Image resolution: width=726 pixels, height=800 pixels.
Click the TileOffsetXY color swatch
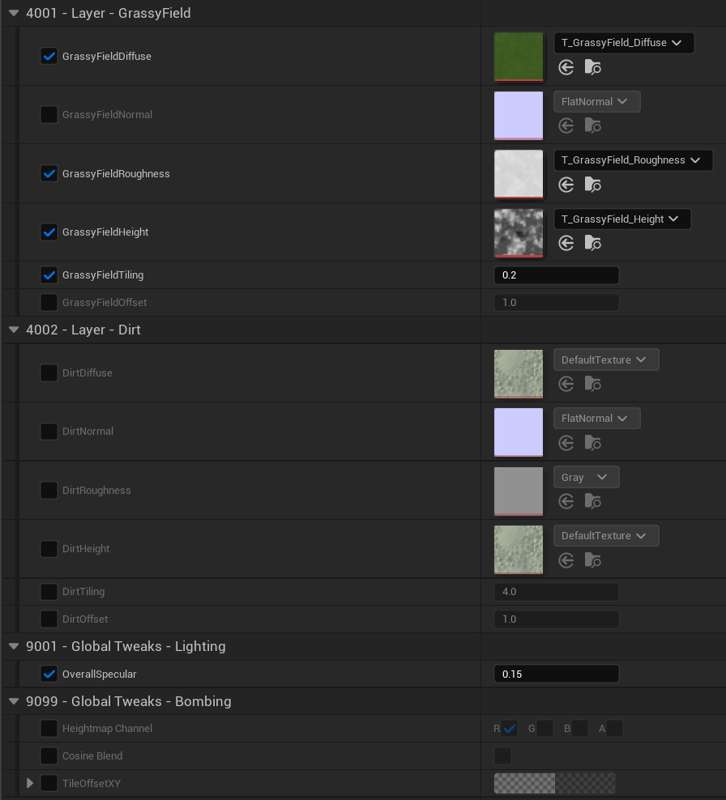[x=554, y=783]
